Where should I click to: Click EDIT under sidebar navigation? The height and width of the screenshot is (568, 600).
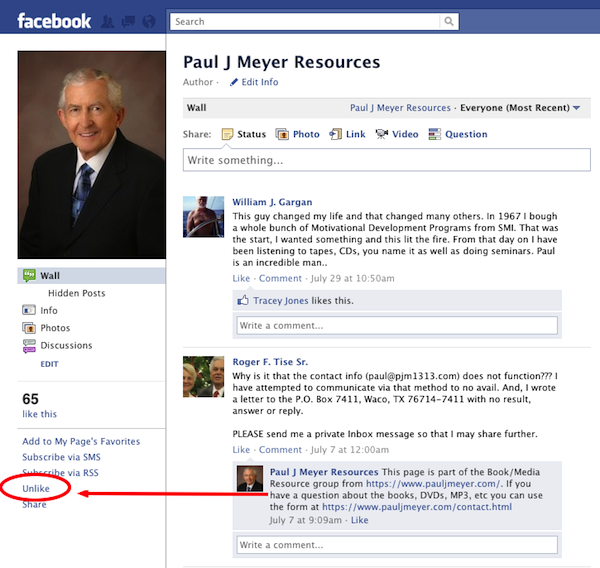click(49, 364)
